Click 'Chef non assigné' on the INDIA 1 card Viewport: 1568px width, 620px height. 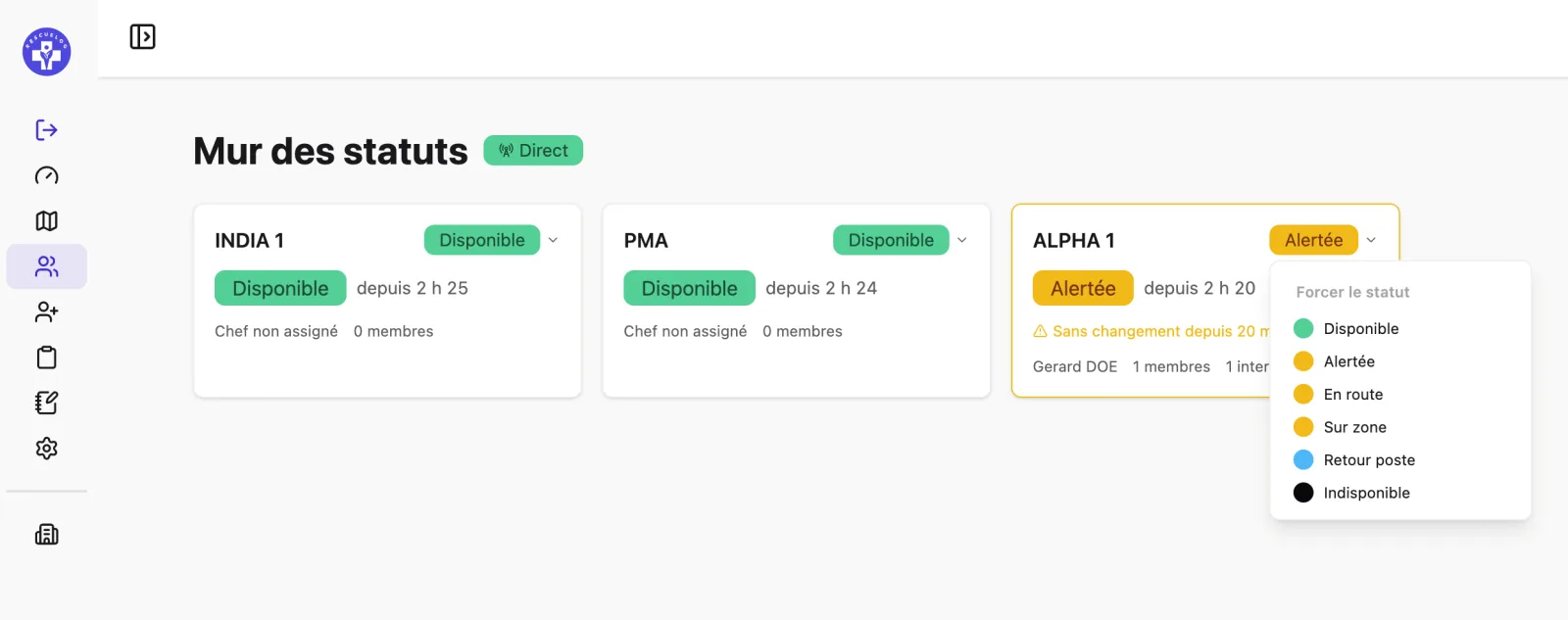tap(276, 331)
